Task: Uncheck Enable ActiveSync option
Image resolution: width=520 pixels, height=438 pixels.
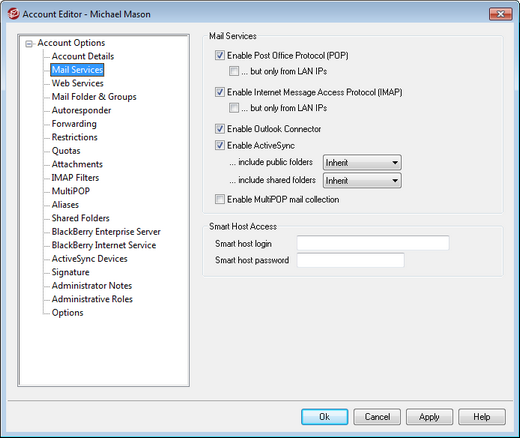Action: coord(220,145)
